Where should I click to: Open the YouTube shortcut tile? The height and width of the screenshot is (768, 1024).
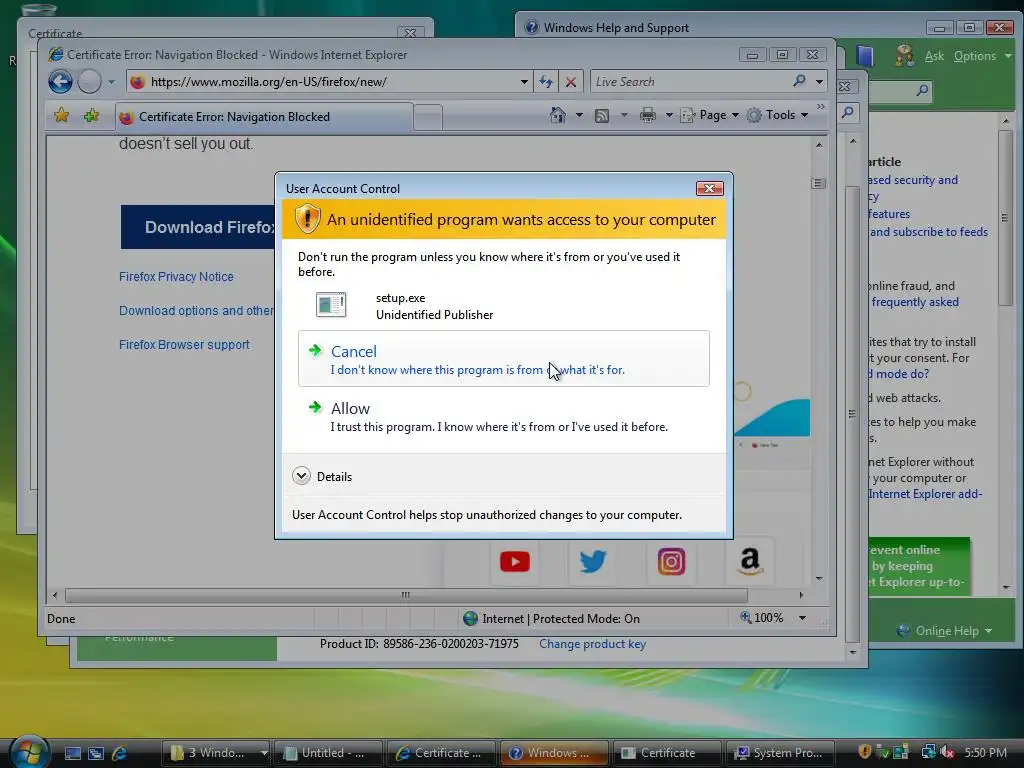click(515, 562)
